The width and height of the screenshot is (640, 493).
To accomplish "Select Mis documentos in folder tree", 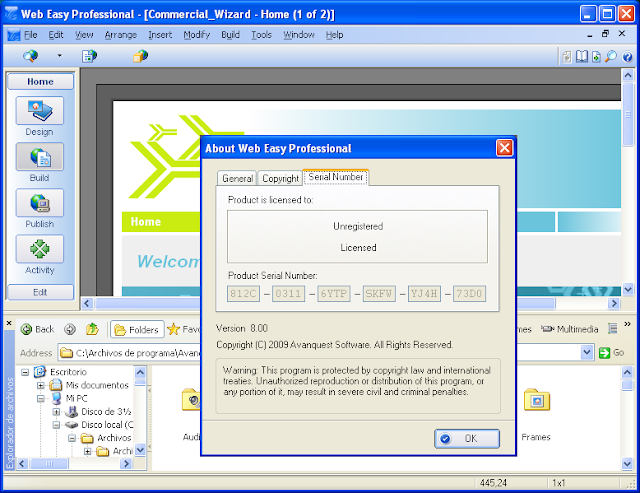I will (x=97, y=385).
